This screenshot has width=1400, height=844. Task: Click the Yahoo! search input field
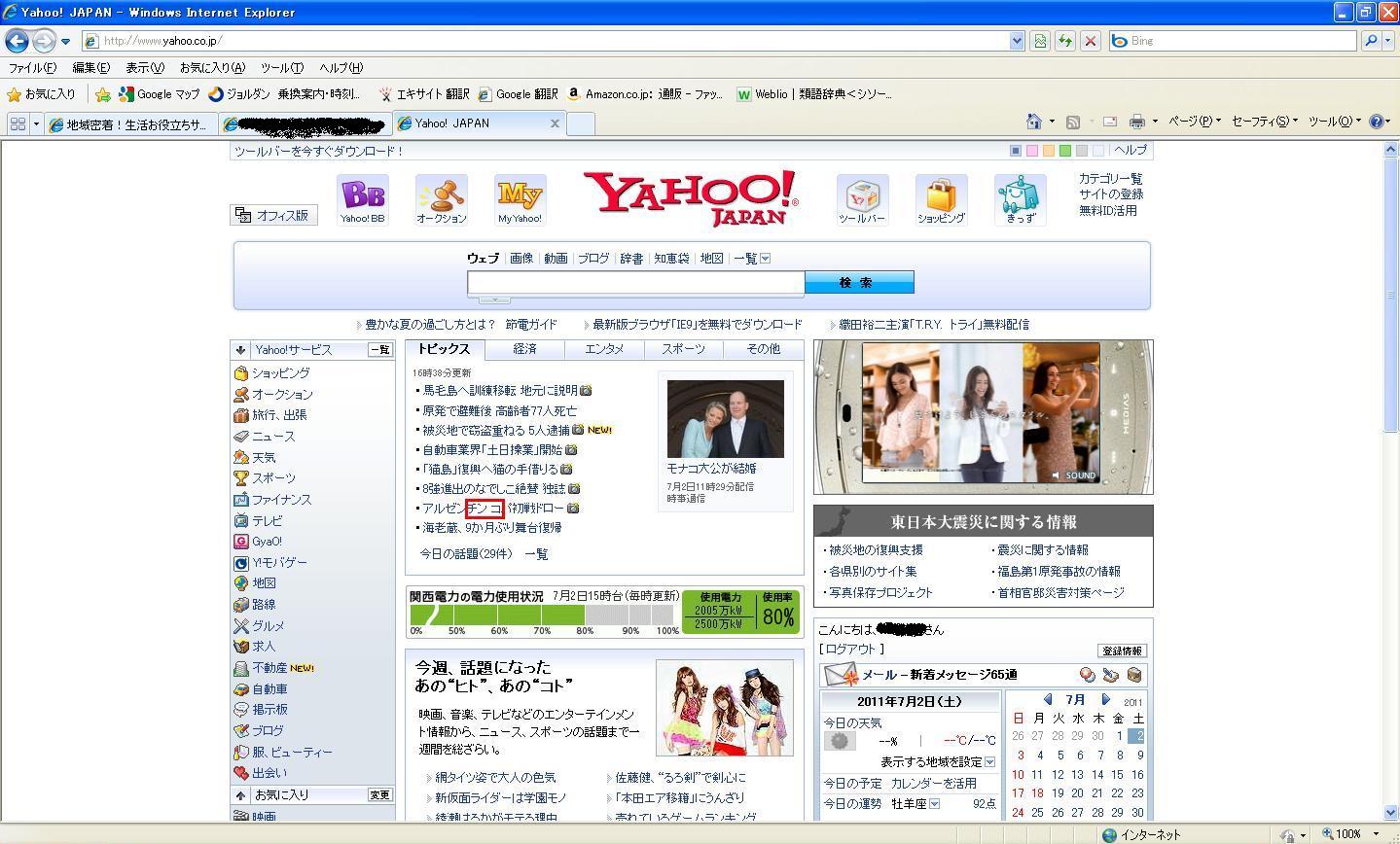click(x=636, y=282)
